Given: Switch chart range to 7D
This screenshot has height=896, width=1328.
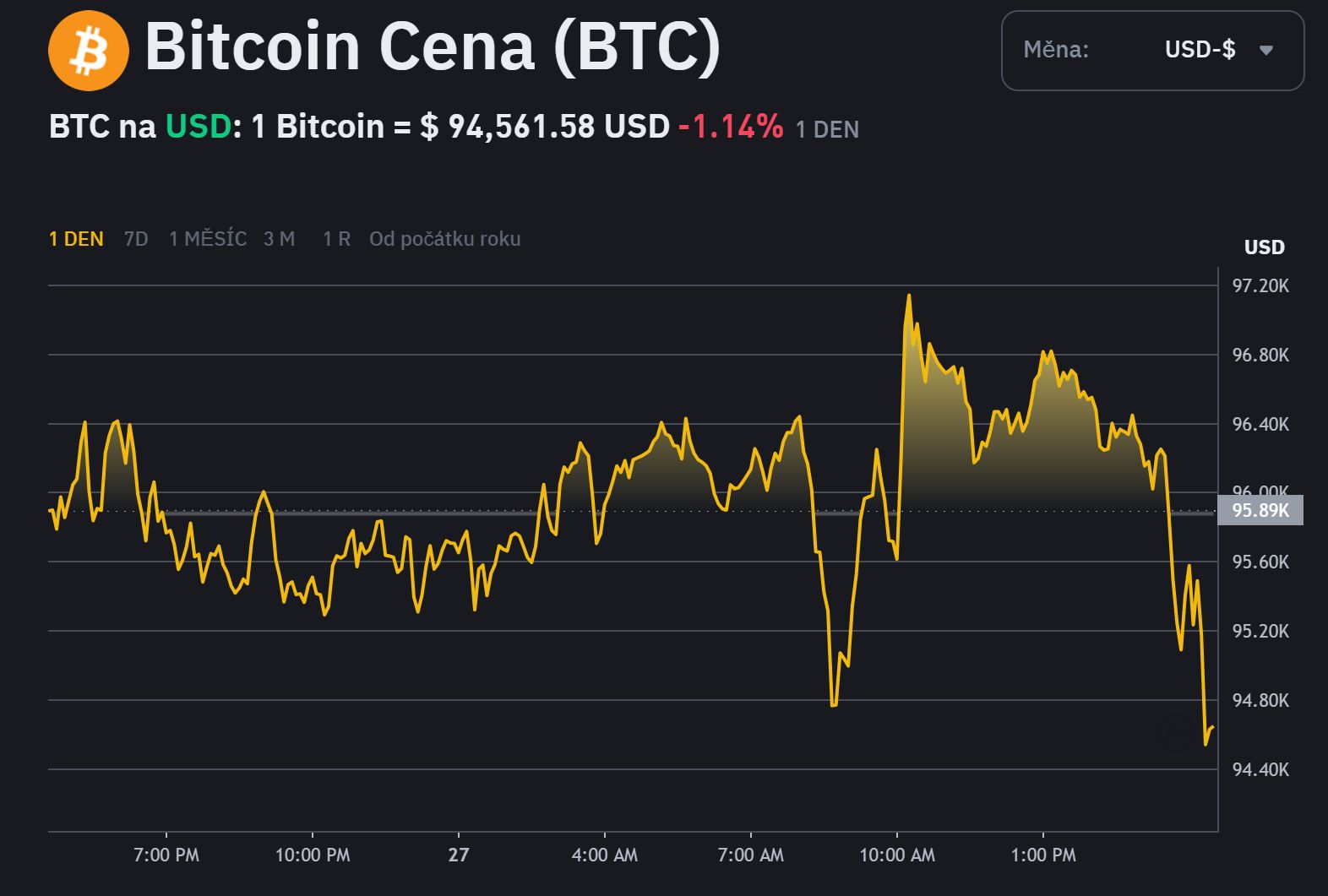Looking at the screenshot, I should [x=136, y=239].
